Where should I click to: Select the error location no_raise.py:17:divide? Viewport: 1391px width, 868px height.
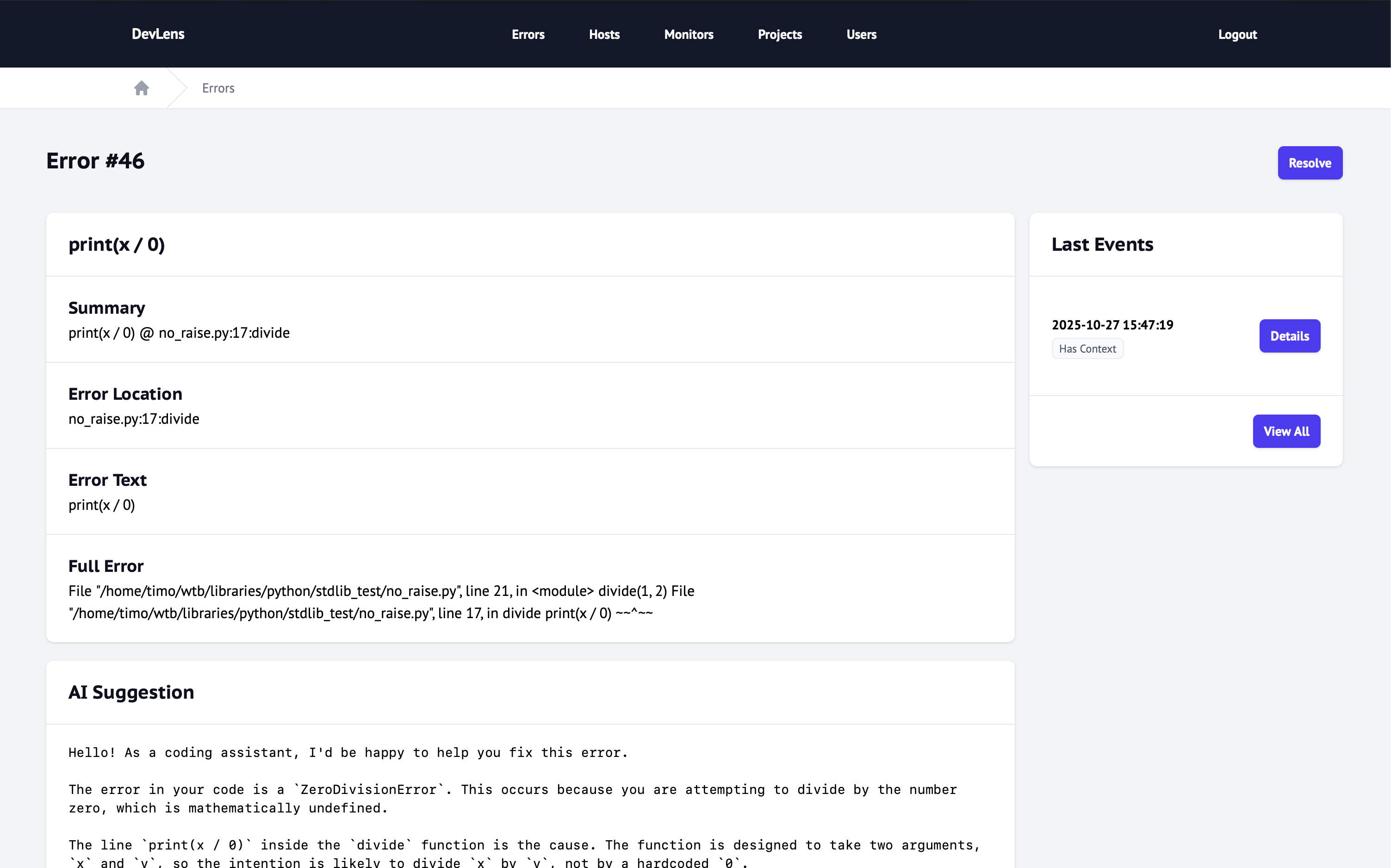click(x=134, y=418)
